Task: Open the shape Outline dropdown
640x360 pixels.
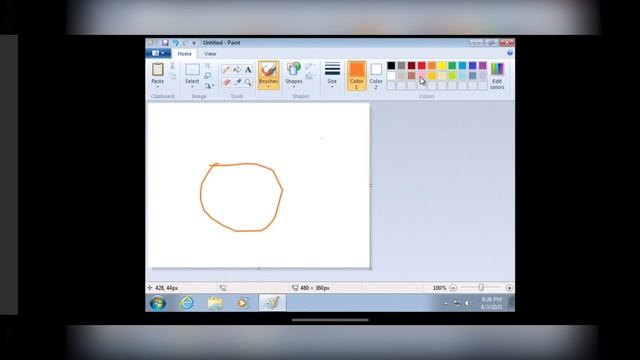Action: (x=310, y=66)
